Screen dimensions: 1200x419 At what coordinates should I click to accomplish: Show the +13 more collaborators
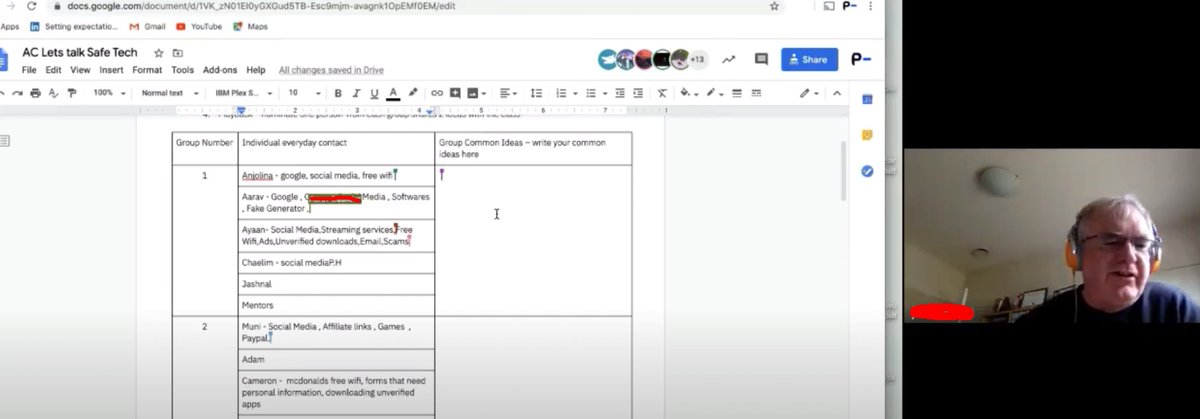(698, 59)
